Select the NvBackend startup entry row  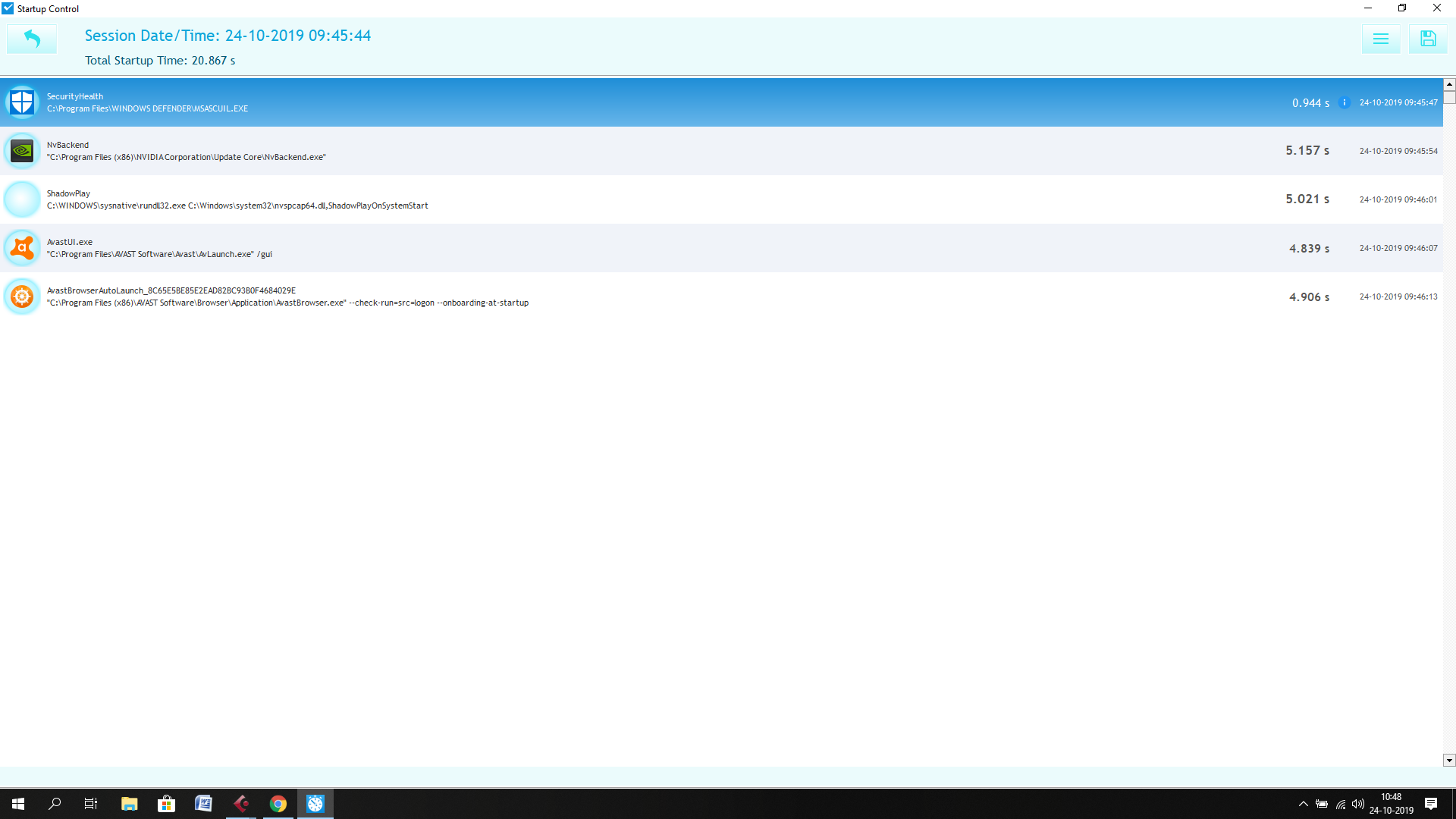tap(721, 151)
